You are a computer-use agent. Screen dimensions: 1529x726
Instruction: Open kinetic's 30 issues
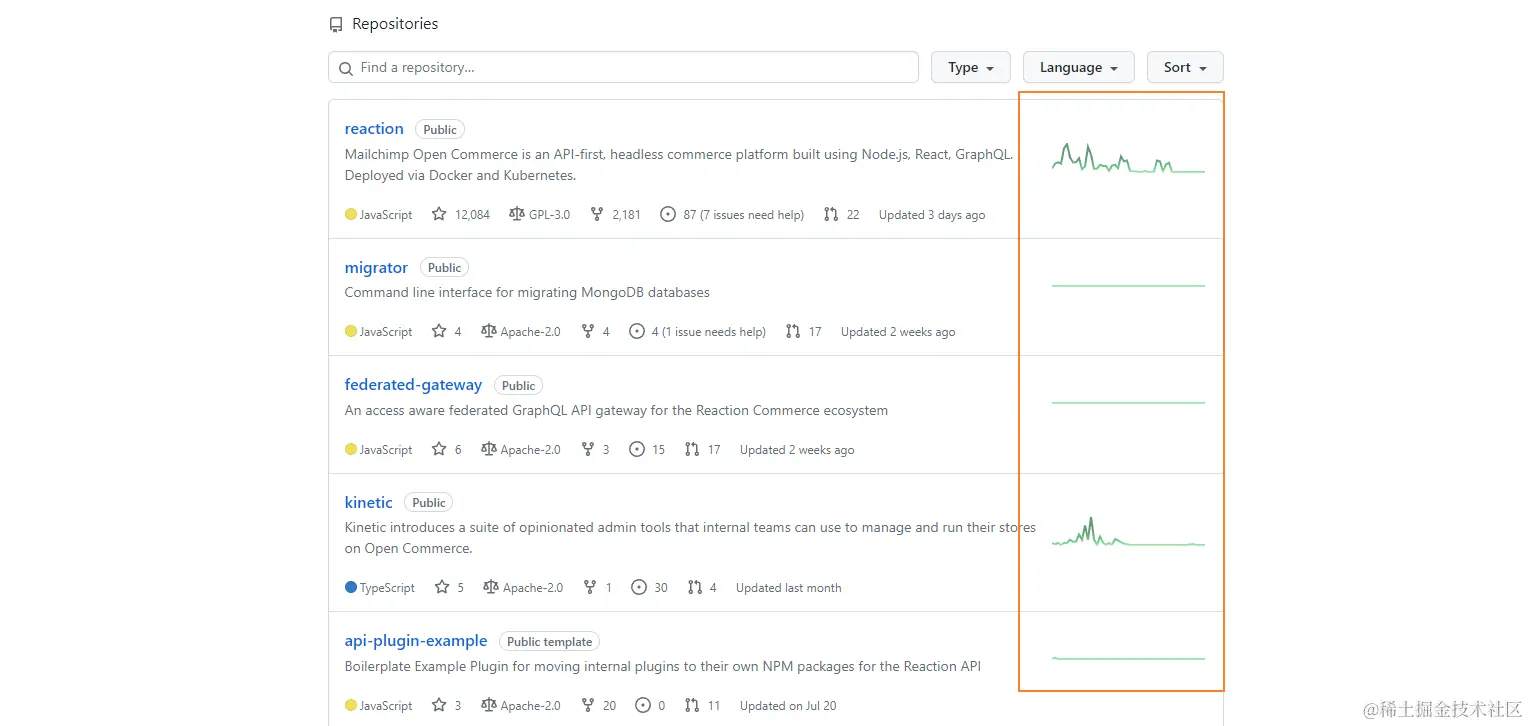[x=649, y=587]
